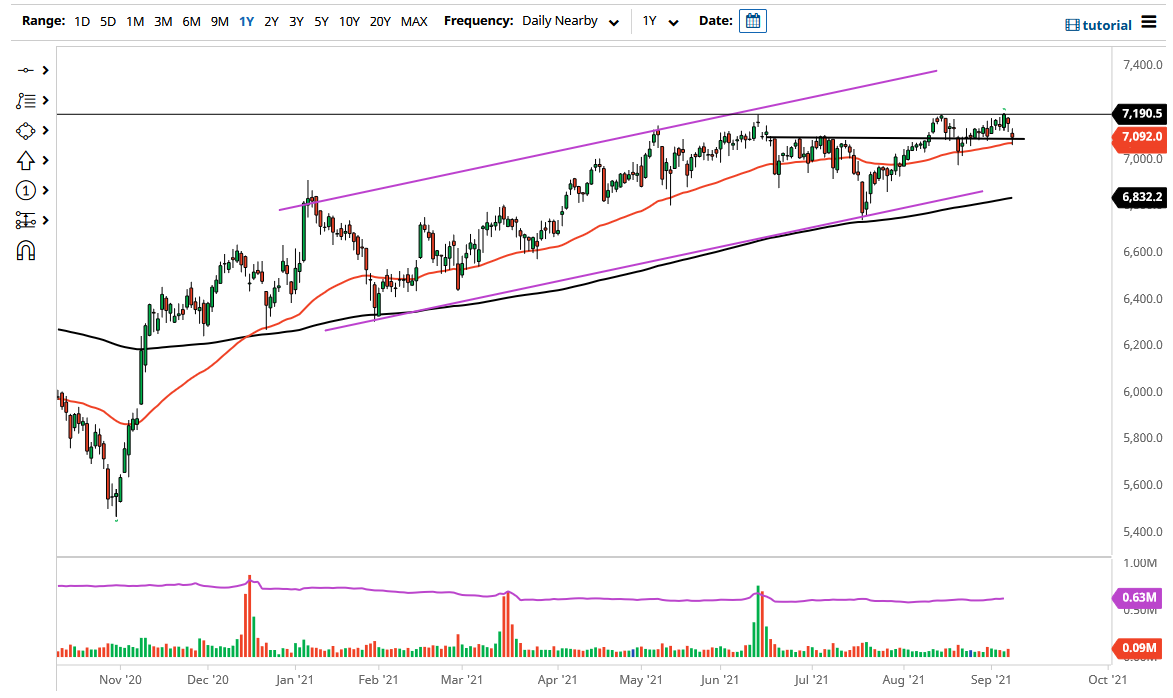Click the 5,400.0 price axis value

pos(1142,532)
